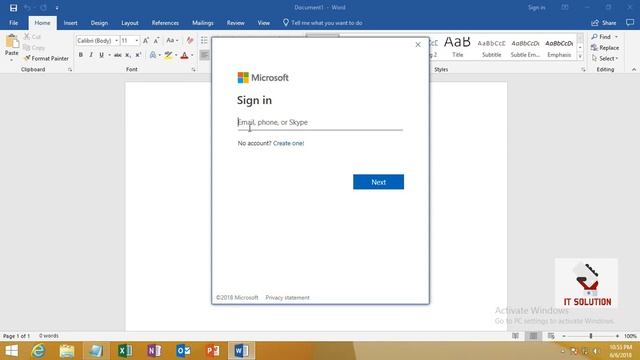640x360 pixels.
Task: Open the Font dialog launcher
Action: (193, 70)
